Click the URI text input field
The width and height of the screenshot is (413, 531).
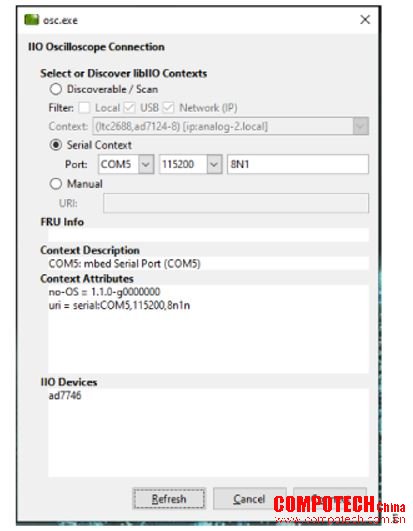pos(236,203)
